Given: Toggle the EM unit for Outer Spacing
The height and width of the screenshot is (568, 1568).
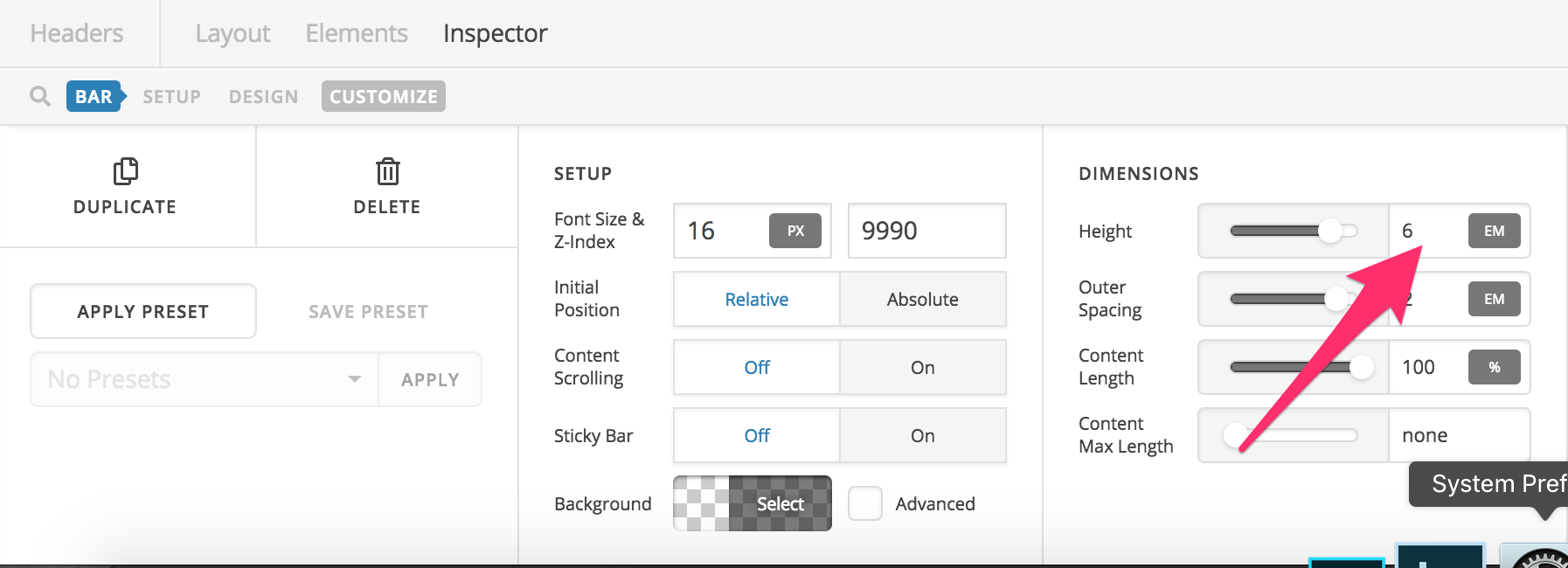Looking at the screenshot, I should pyautogui.click(x=1494, y=299).
